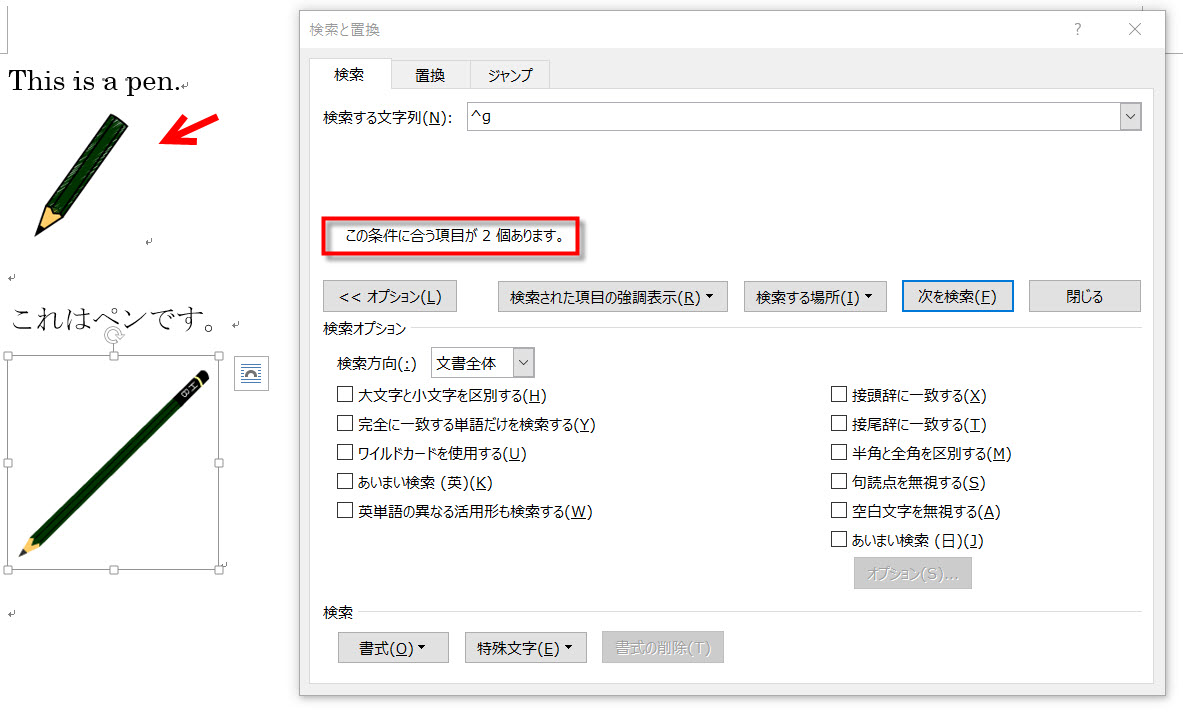Click the rotation handle above the selected pencil image

point(113,337)
